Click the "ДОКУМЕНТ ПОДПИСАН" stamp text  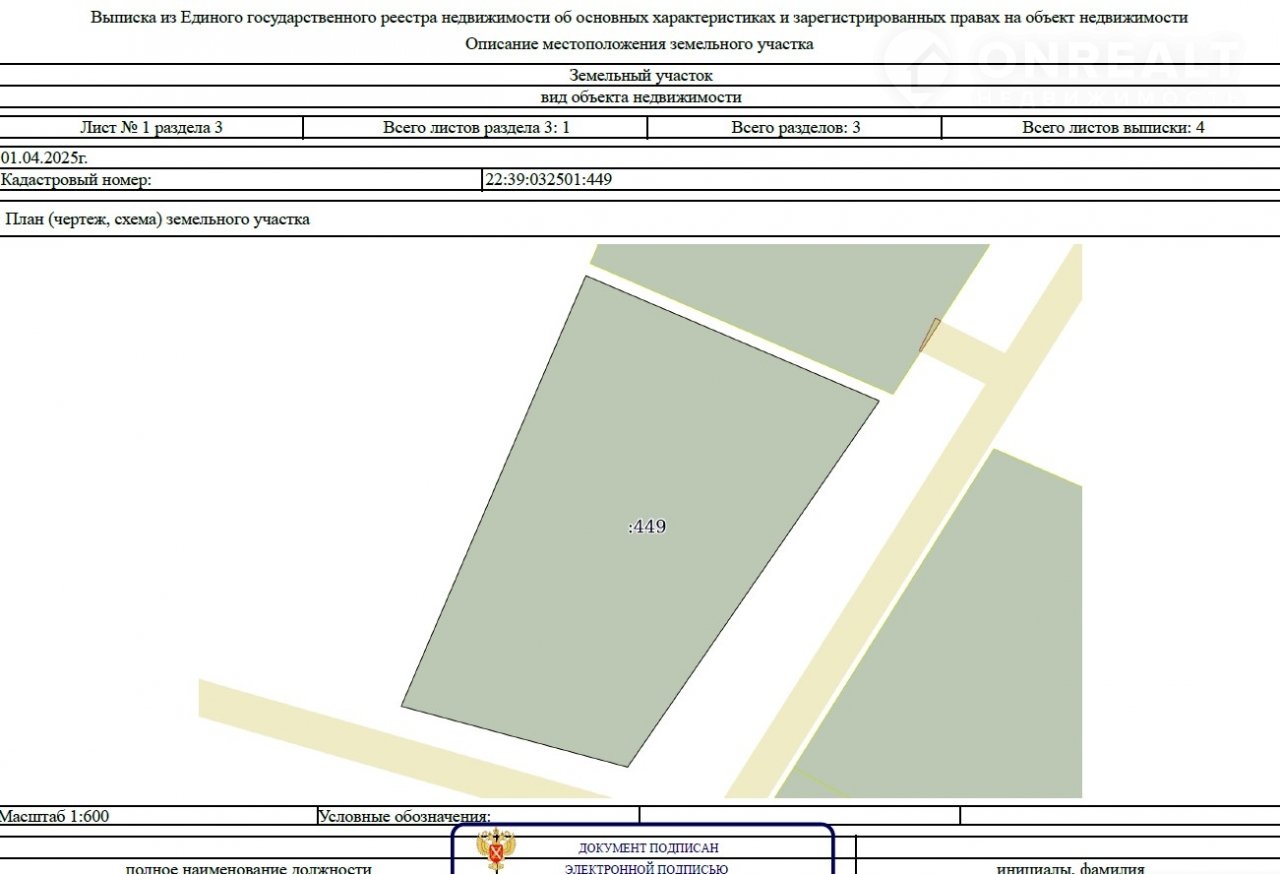[648, 848]
